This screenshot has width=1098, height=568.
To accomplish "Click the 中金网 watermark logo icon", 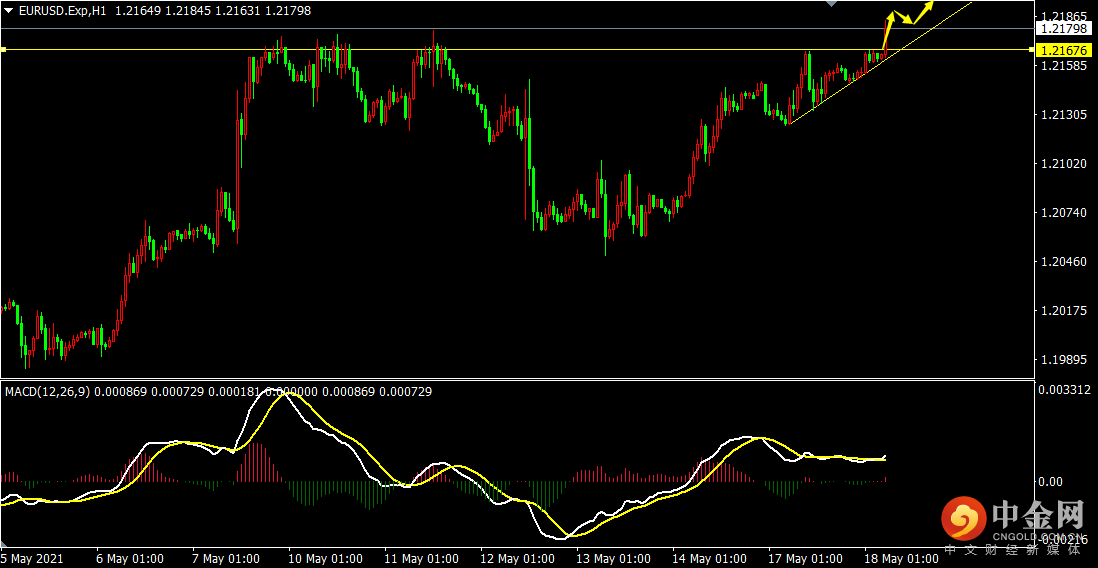I will pyautogui.click(x=964, y=519).
